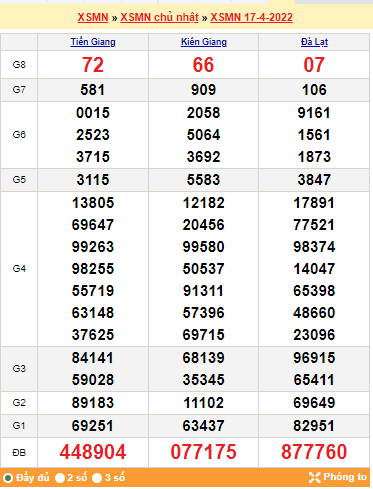Click the Phóng to button label
Image resolution: width=373 pixels, height=489 pixels.
[345, 477]
